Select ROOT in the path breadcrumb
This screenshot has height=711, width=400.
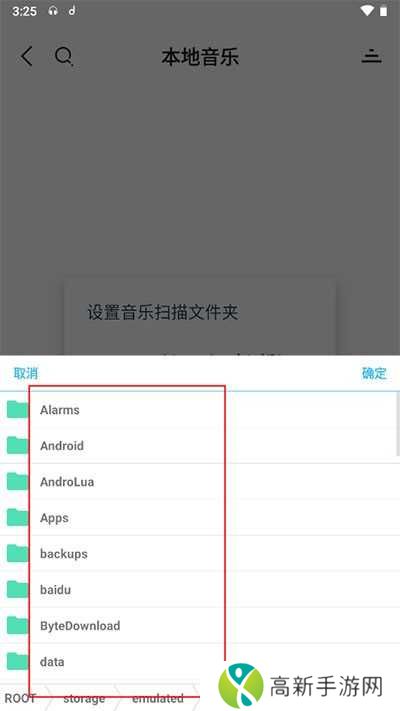pyautogui.click(x=20, y=699)
